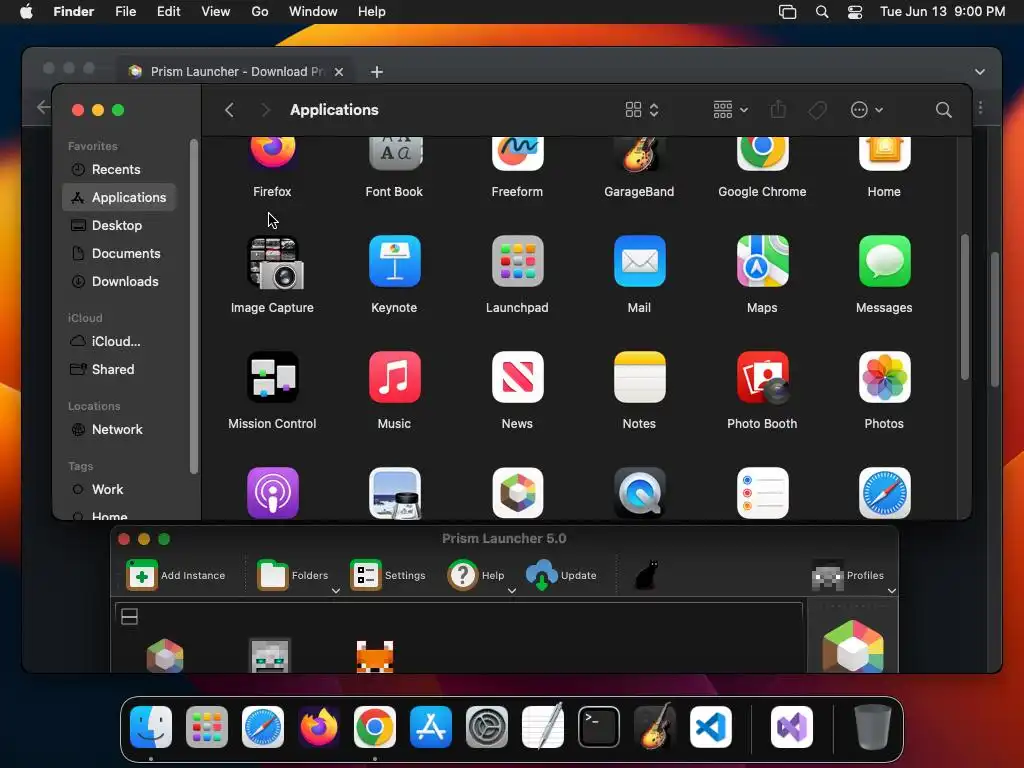Select the Podcasts app icon
The height and width of the screenshot is (768, 1024).
(x=272, y=493)
